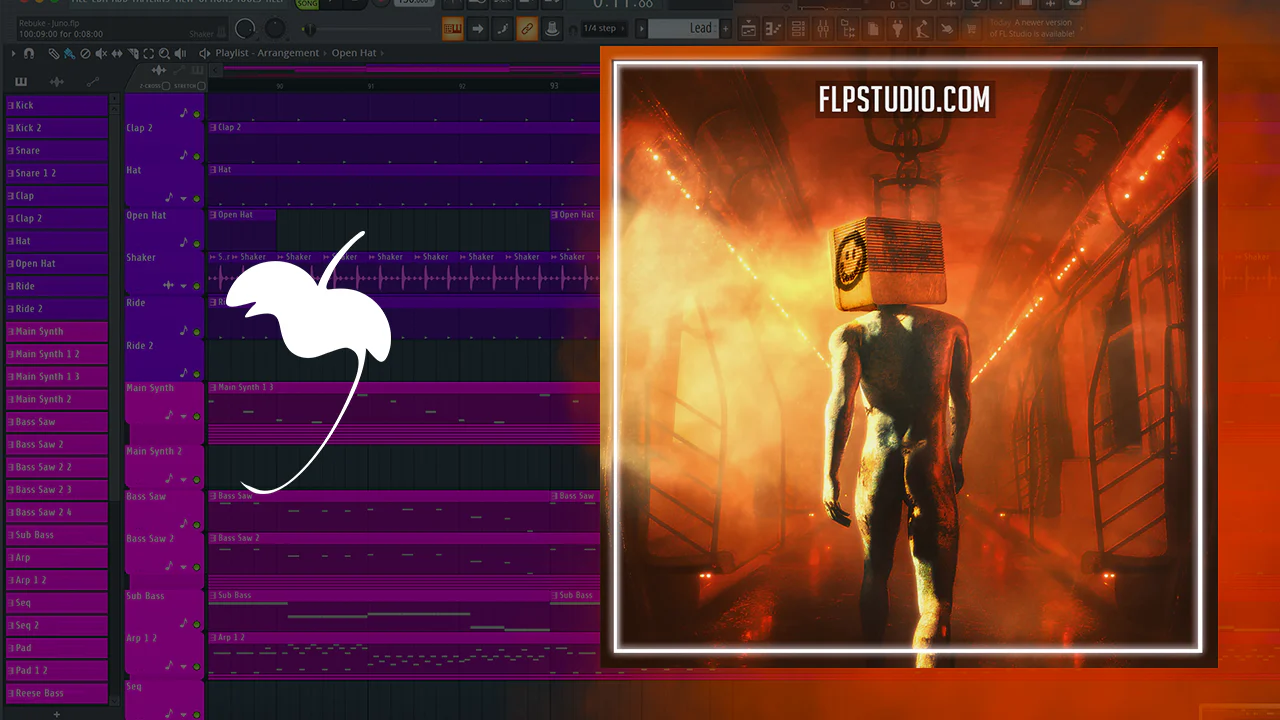Click the waveform icon on the Shaker track header
This screenshot has height=720, width=1280.
tap(168, 285)
